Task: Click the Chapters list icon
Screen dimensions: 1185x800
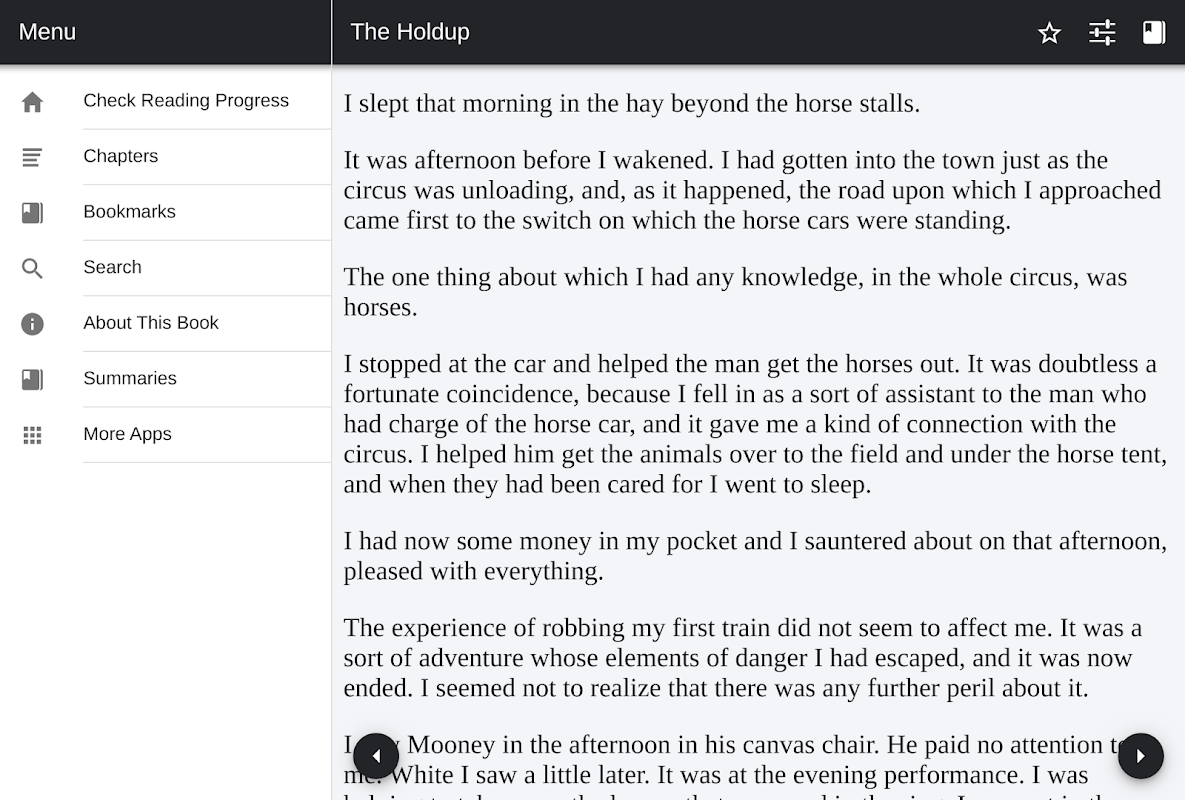Action: point(32,157)
